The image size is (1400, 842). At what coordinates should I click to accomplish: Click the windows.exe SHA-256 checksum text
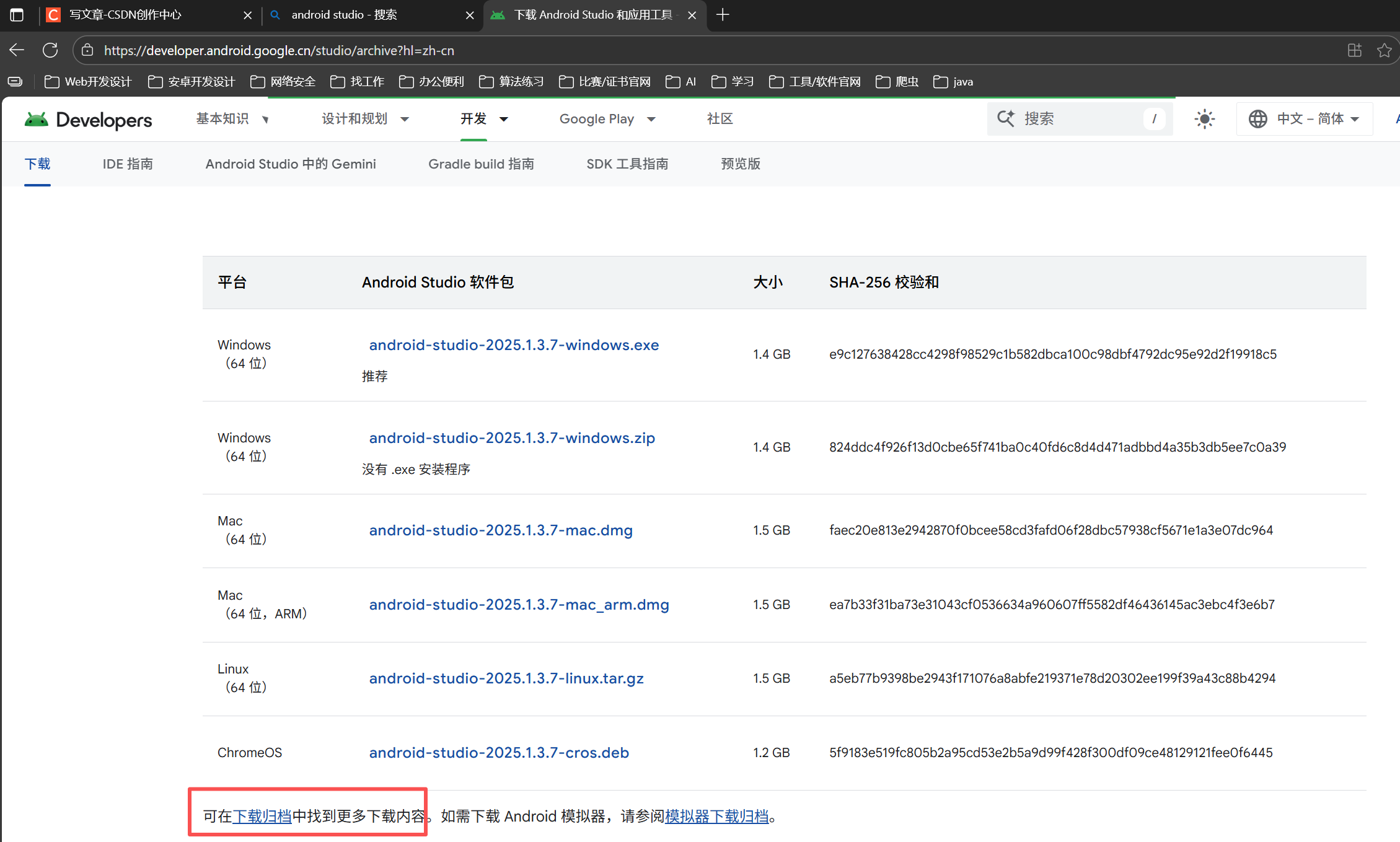coord(1053,354)
